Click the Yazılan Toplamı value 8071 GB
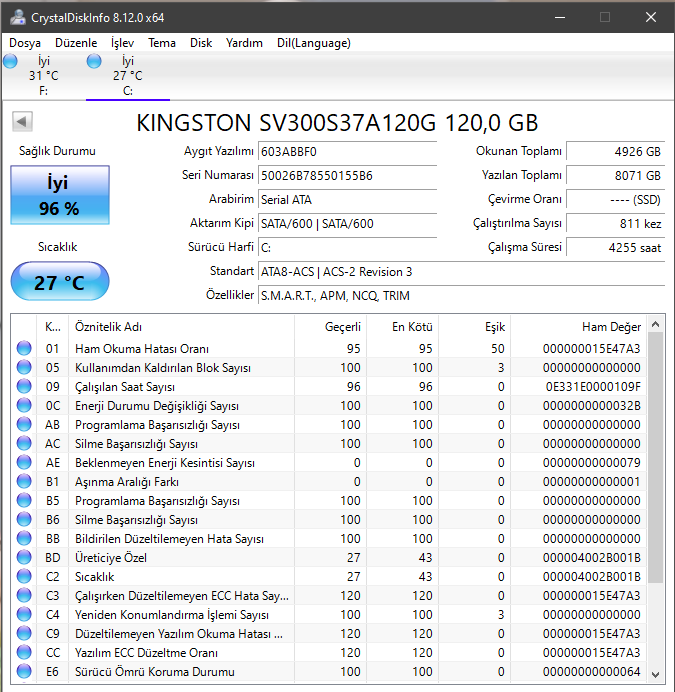This screenshot has width=675, height=692. click(615, 176)
